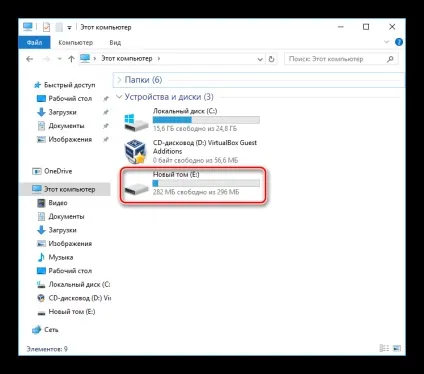Click the magnifier search icon
424x374 pixels.
tap(390, 59)
